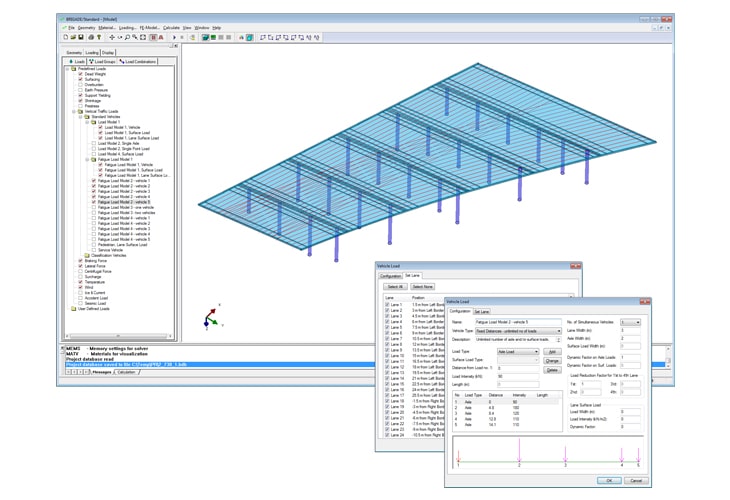Click the highlighted teal toolbar icon after separator
Screen dimensions: 730x500
point(250,37)
